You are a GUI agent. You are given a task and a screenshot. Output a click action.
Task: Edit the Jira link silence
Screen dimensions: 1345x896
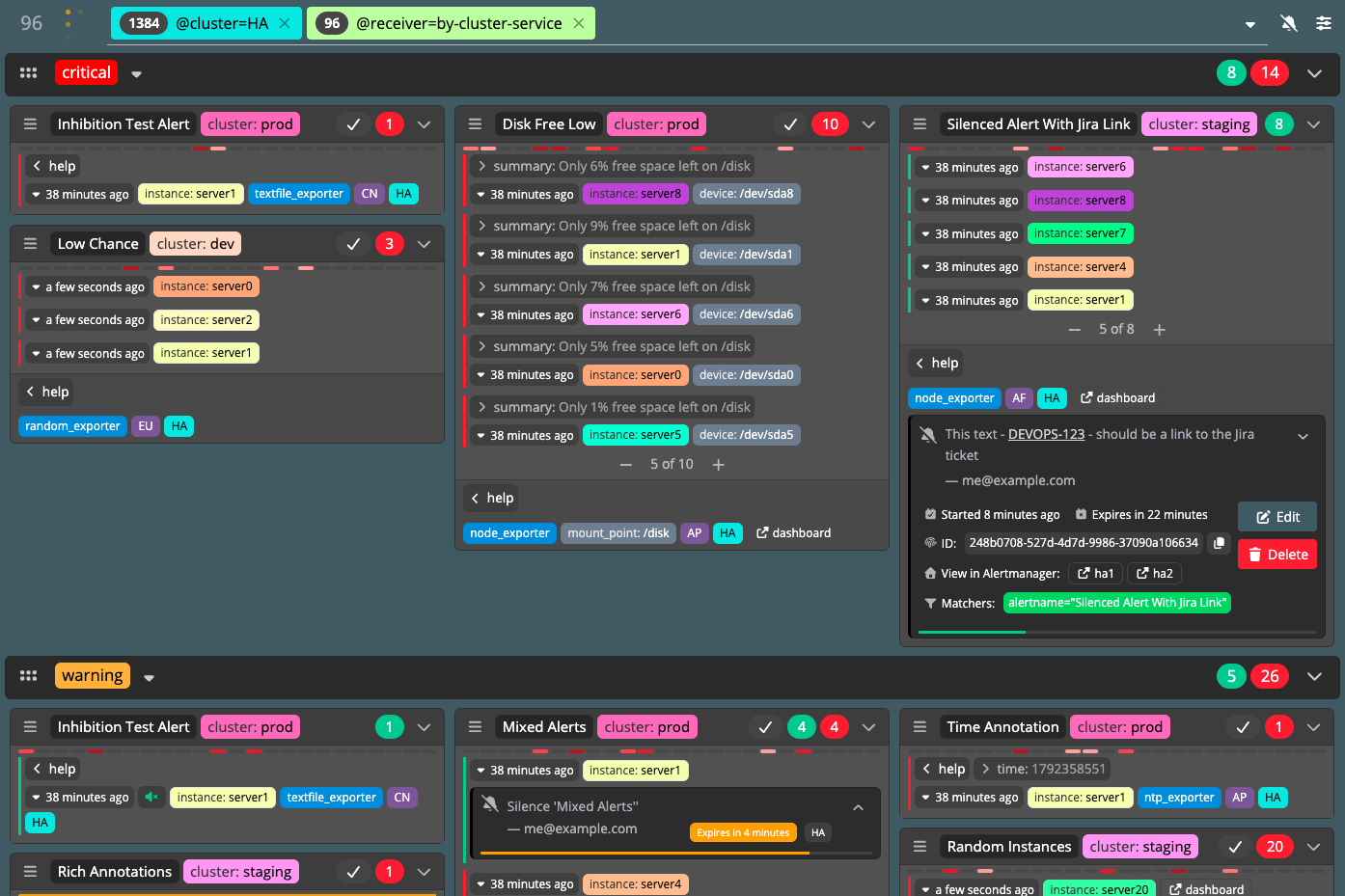coord(1277,517)
